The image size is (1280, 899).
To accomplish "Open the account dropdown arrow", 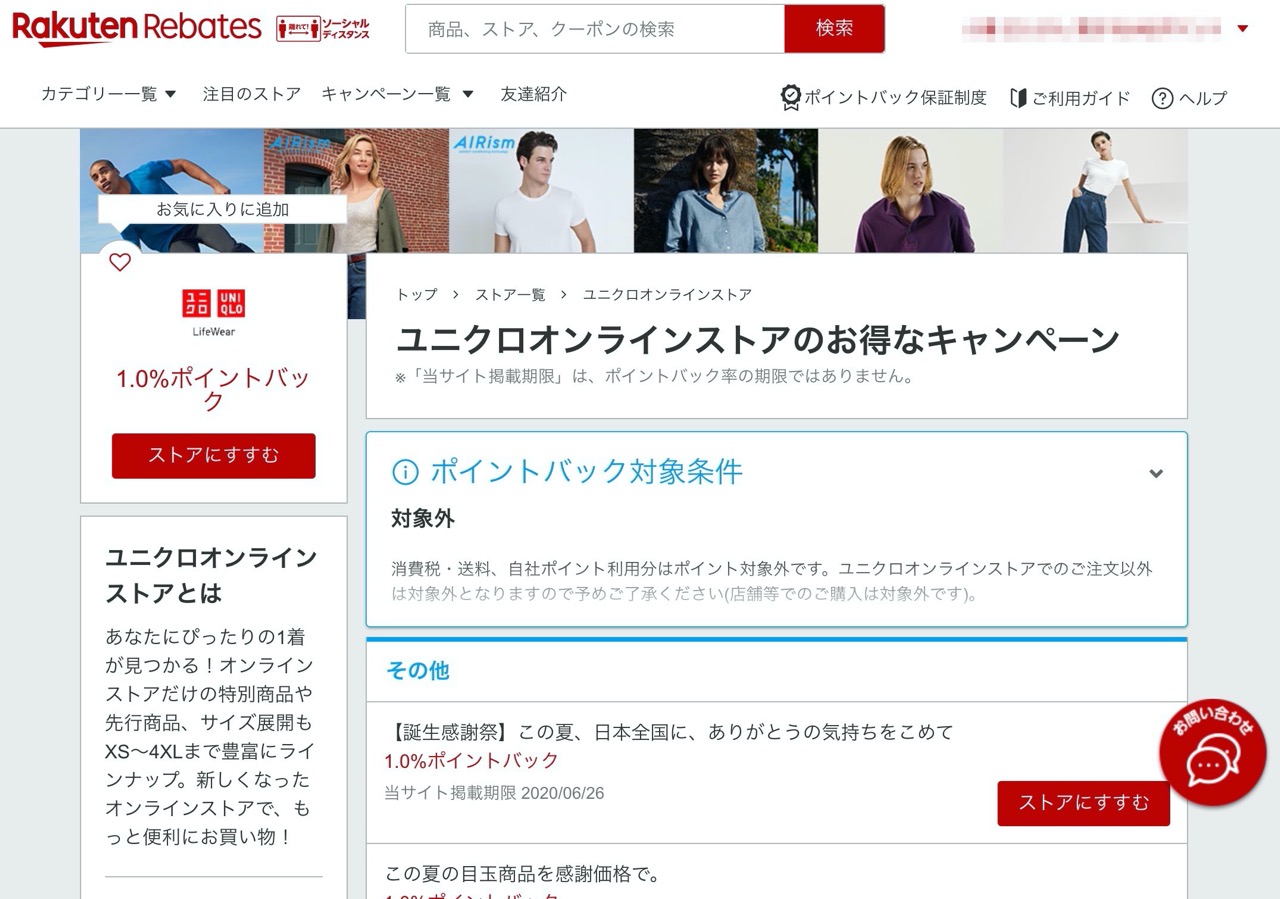I will click(x=1243, y=29).
